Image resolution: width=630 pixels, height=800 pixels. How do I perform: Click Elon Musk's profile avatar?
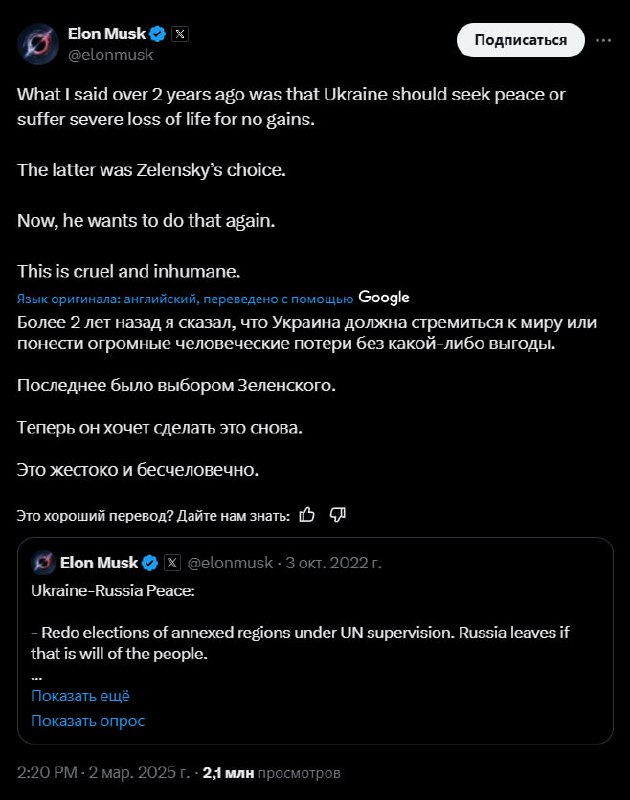tap(38, 43)
